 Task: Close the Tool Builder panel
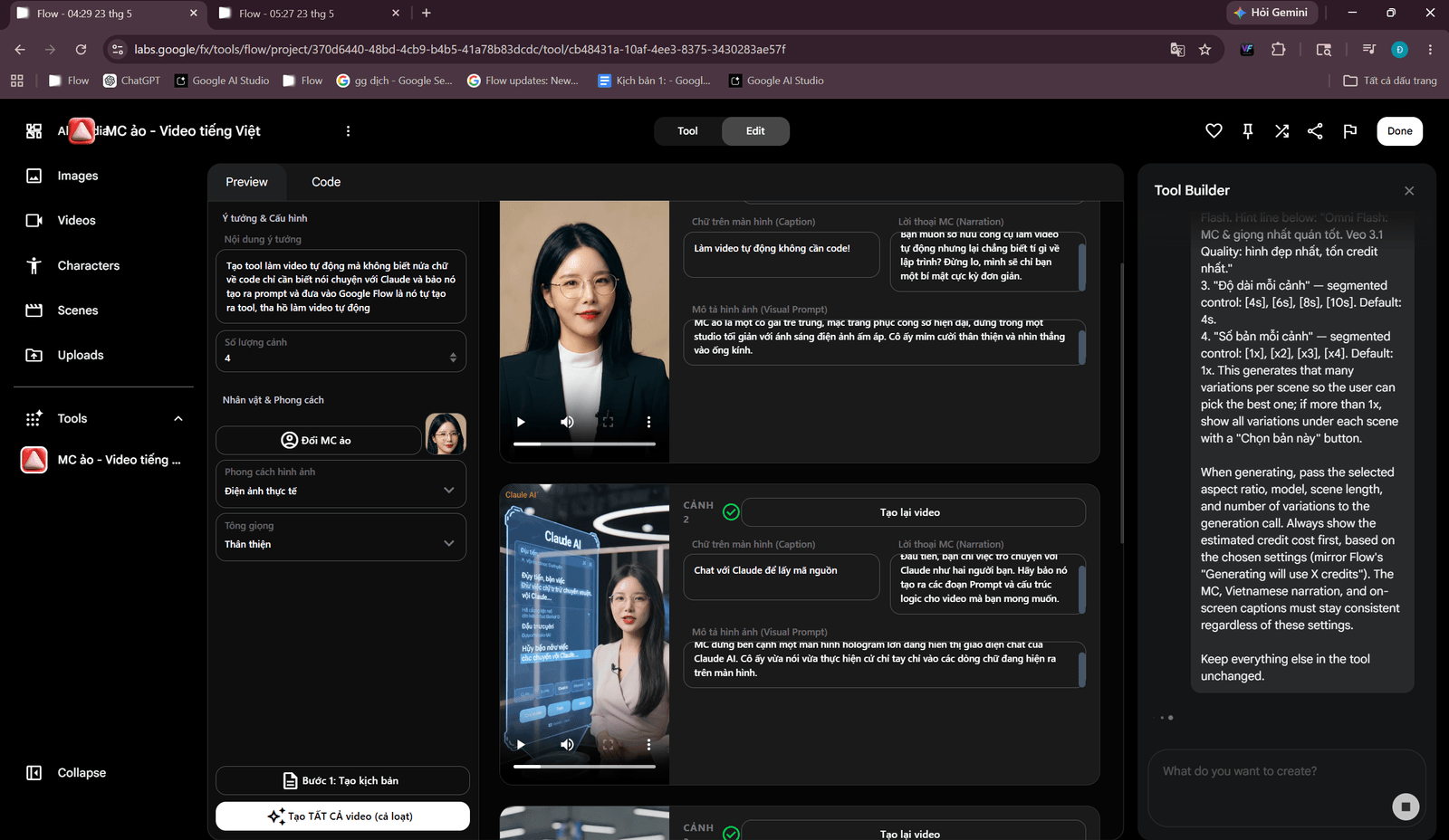(1409, 191)
